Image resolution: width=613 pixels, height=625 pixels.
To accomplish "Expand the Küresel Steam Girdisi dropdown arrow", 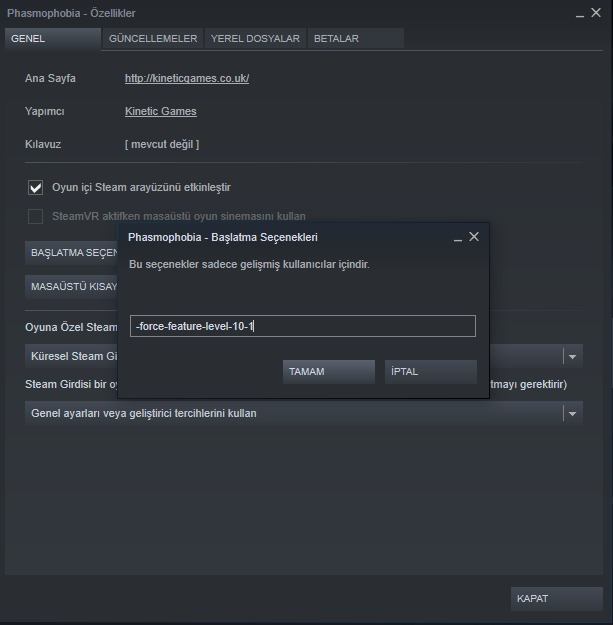I will click(x=572, y=356).
